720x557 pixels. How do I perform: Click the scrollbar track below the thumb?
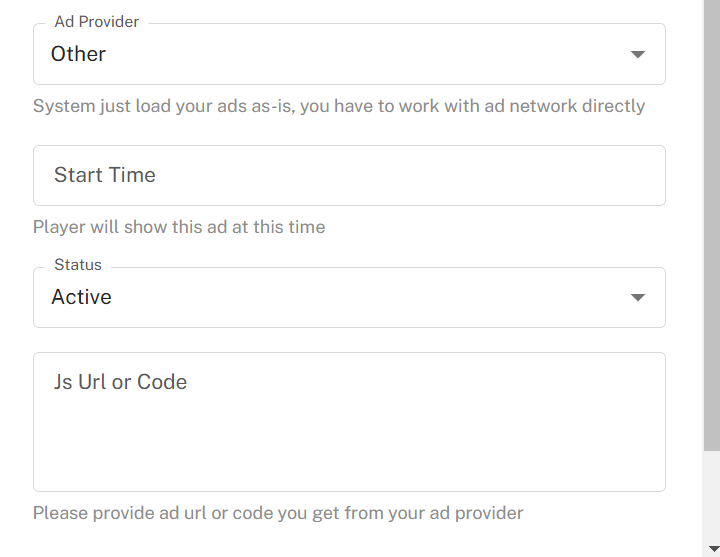pos(711,500)
